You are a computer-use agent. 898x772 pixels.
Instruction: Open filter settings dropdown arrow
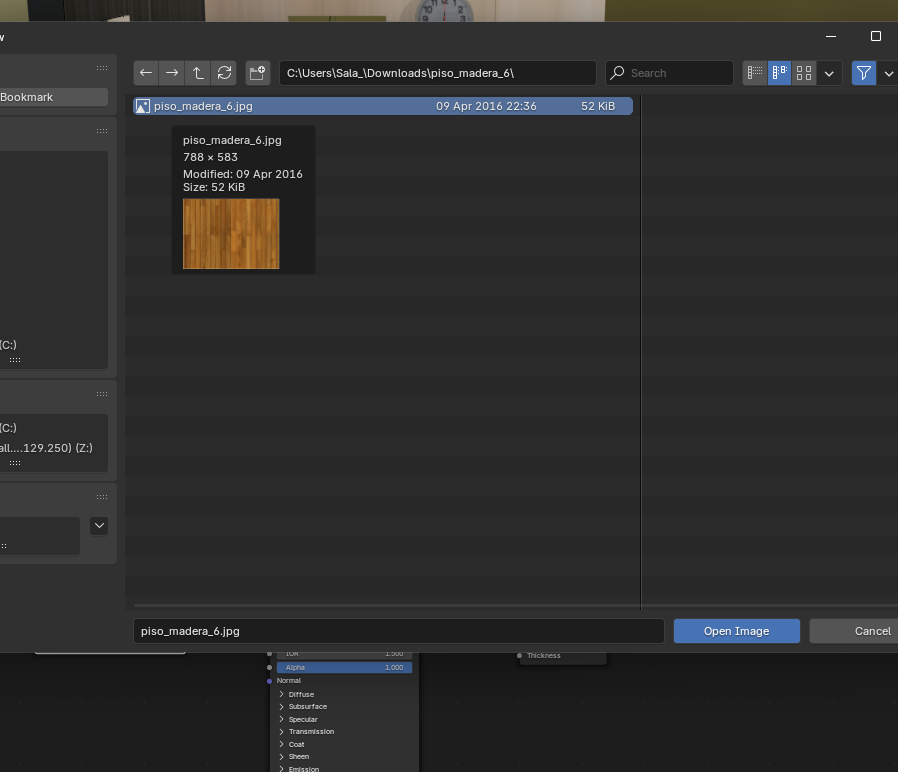tap(889, 73)
